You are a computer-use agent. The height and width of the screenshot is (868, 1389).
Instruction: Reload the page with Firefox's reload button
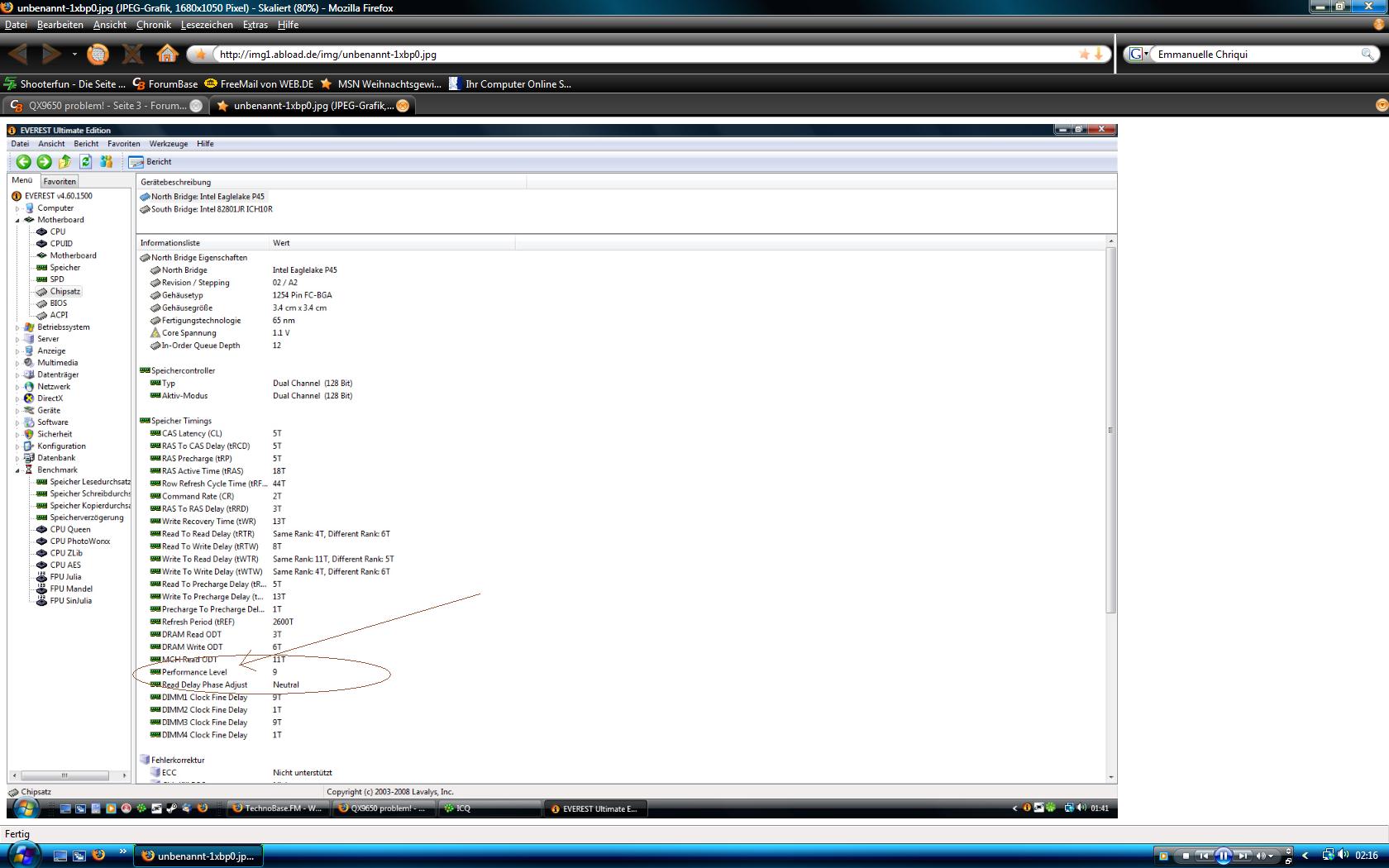(98, 55)
